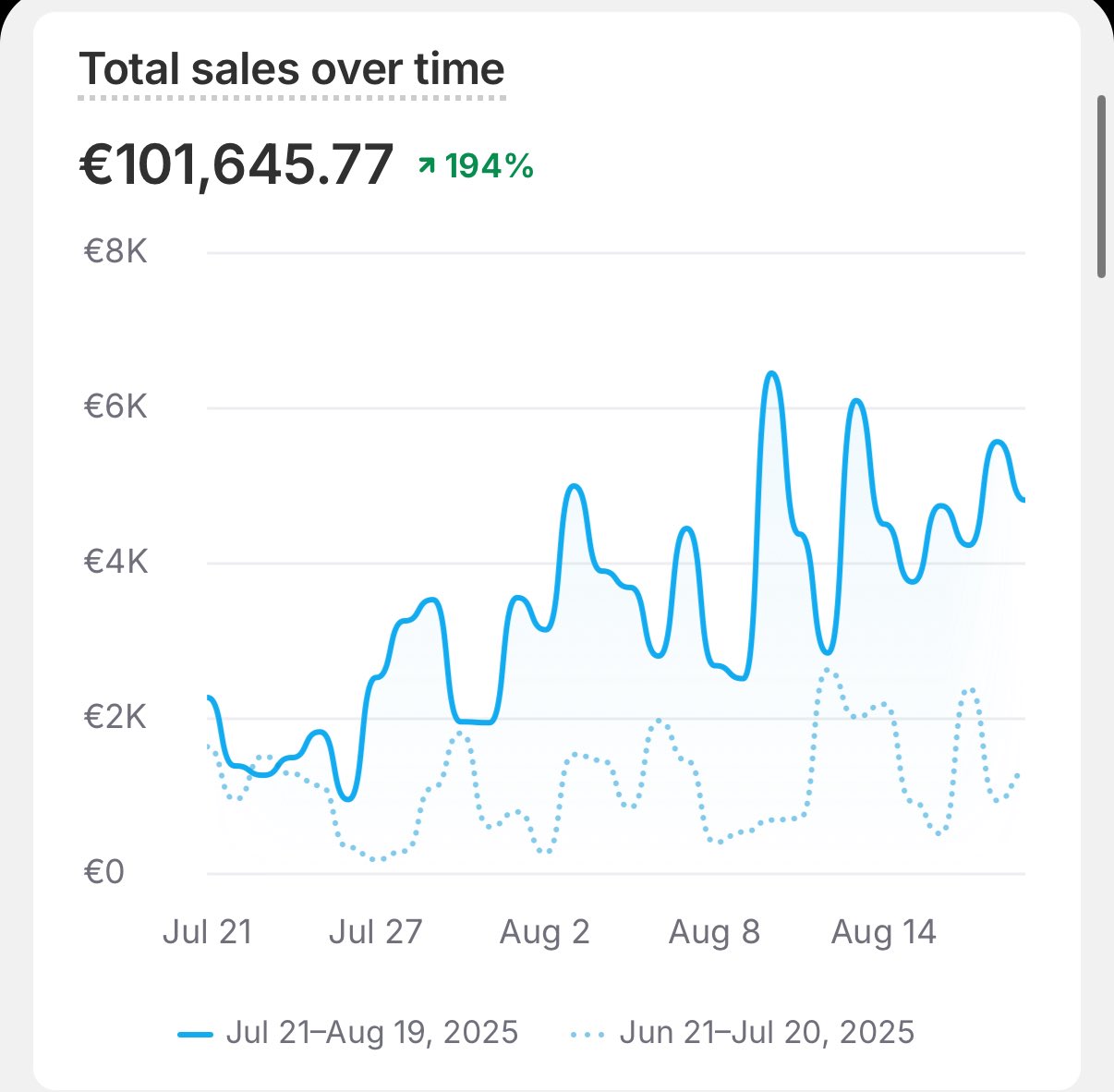The width and height of the screenshot is (1114, 1092).
Task: Click the Aug 14 x-axis label
Action: coord(883,932)
